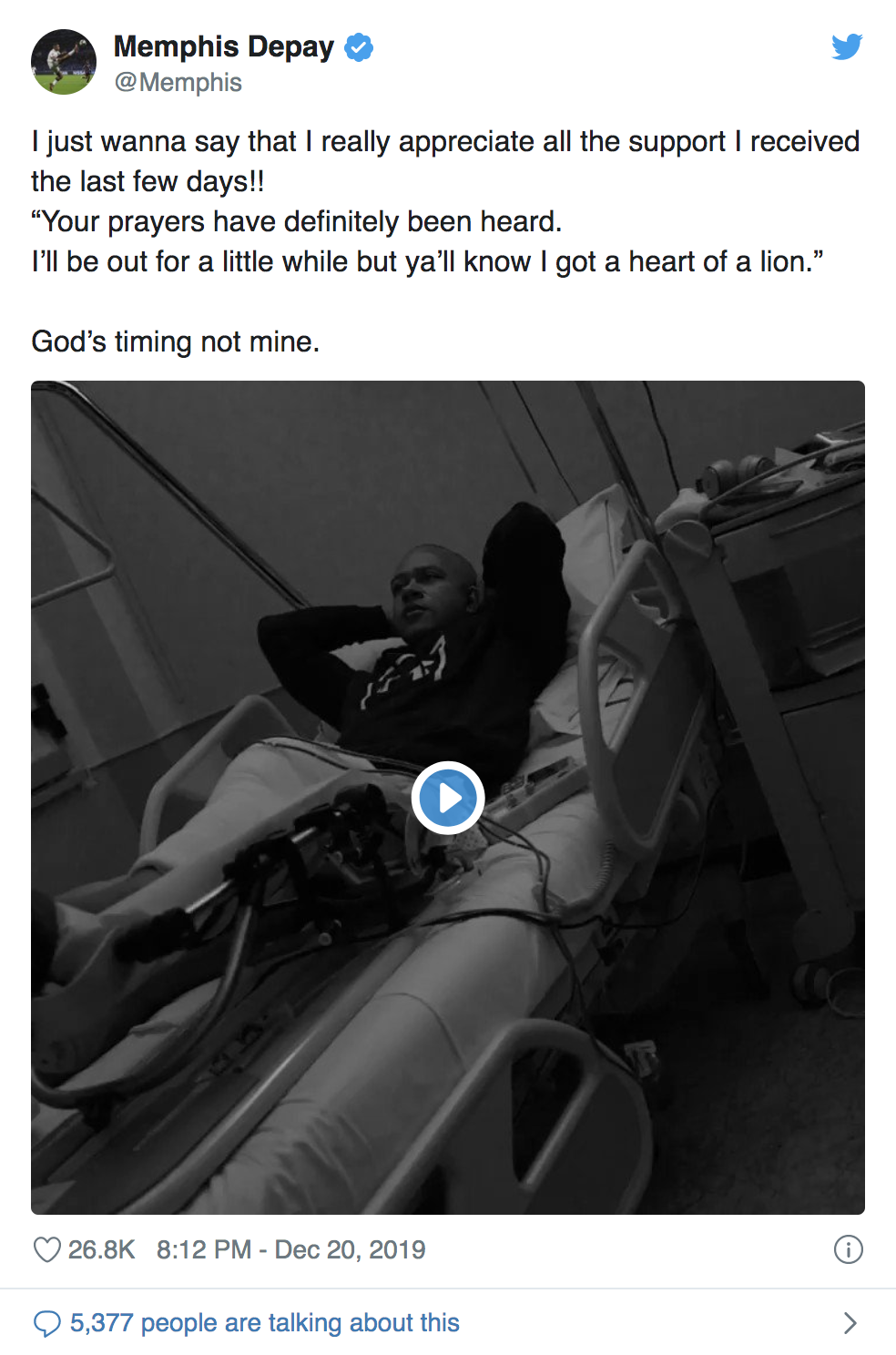896x1355 pixels.
Task: Open the 8:12 PM - Dec 20, 2019 timestamp
Action: 291,1249
